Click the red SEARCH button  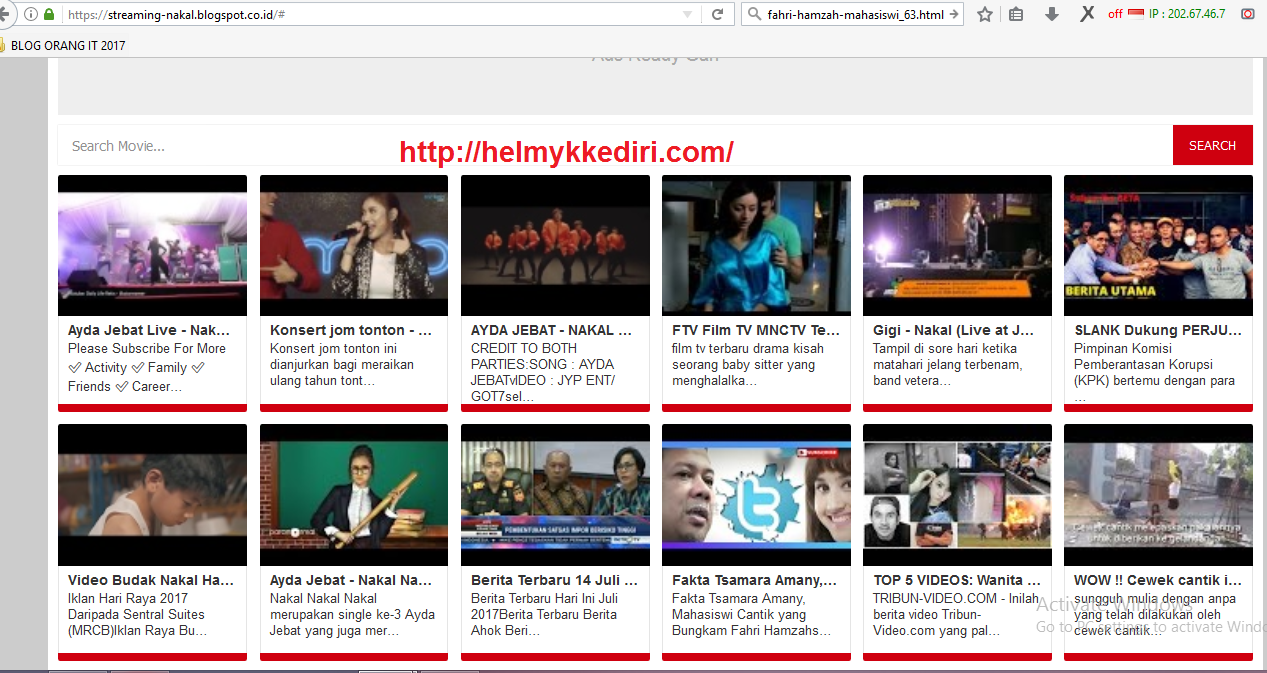point(1213,145)
